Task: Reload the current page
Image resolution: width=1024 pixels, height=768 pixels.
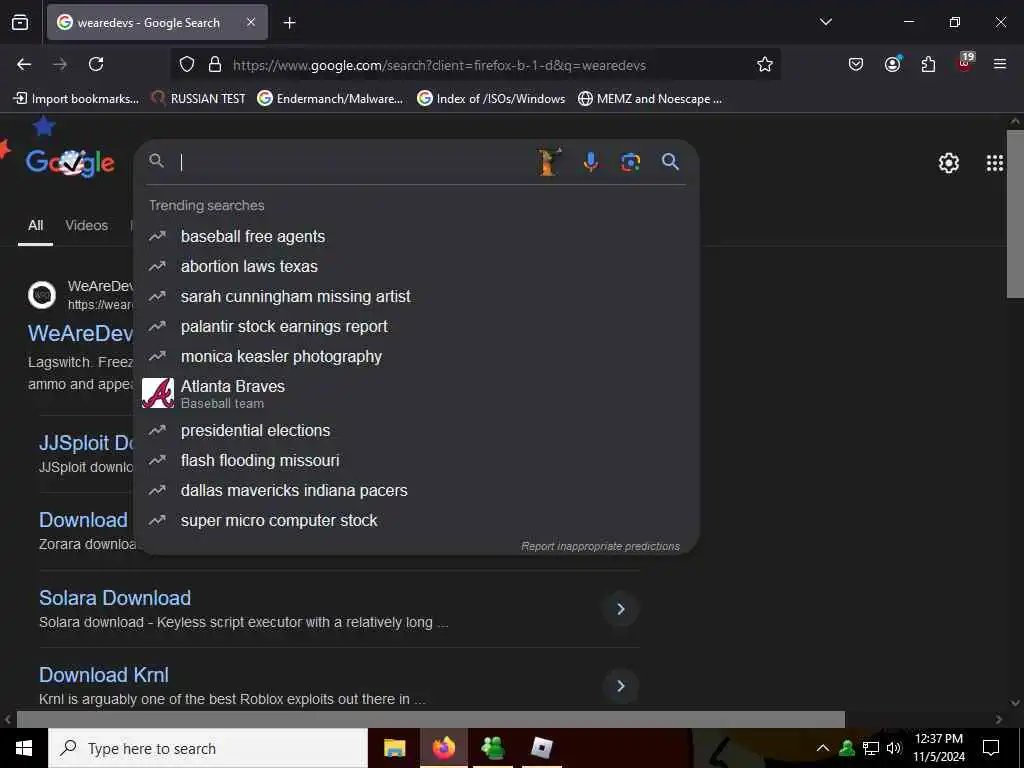Action: point(96,64)
